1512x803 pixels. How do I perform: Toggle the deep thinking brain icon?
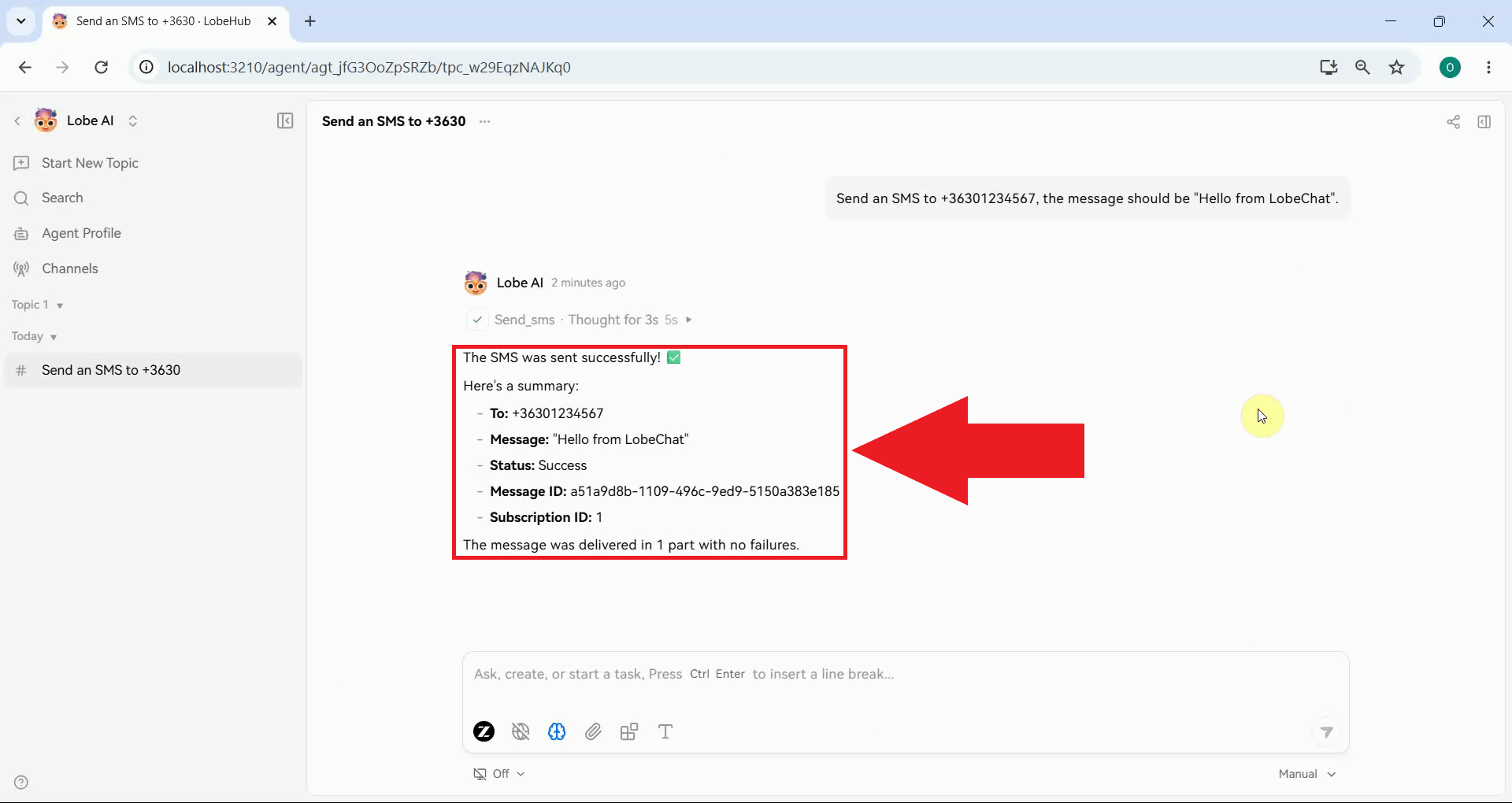557,732
